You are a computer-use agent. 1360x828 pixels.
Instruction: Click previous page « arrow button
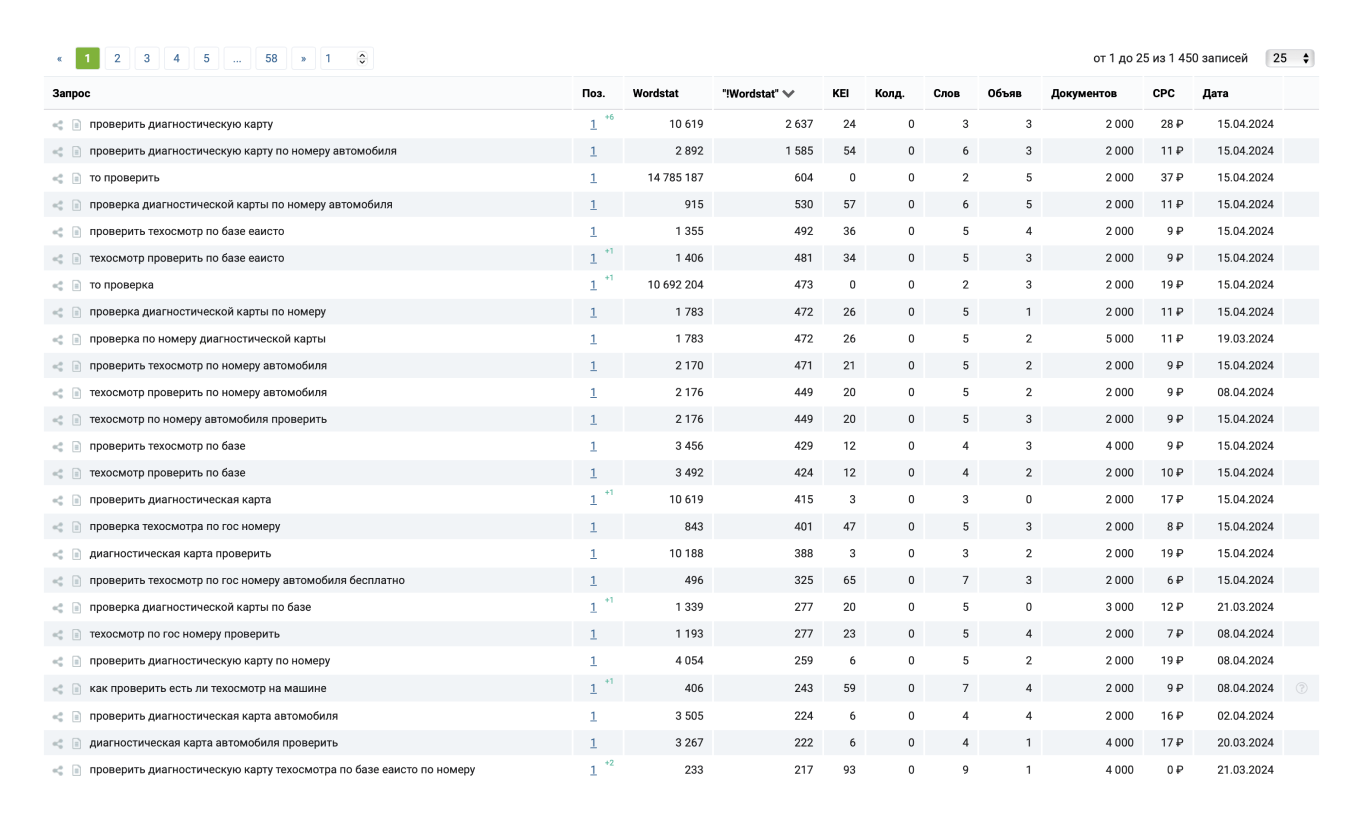[x=60, y=59]
